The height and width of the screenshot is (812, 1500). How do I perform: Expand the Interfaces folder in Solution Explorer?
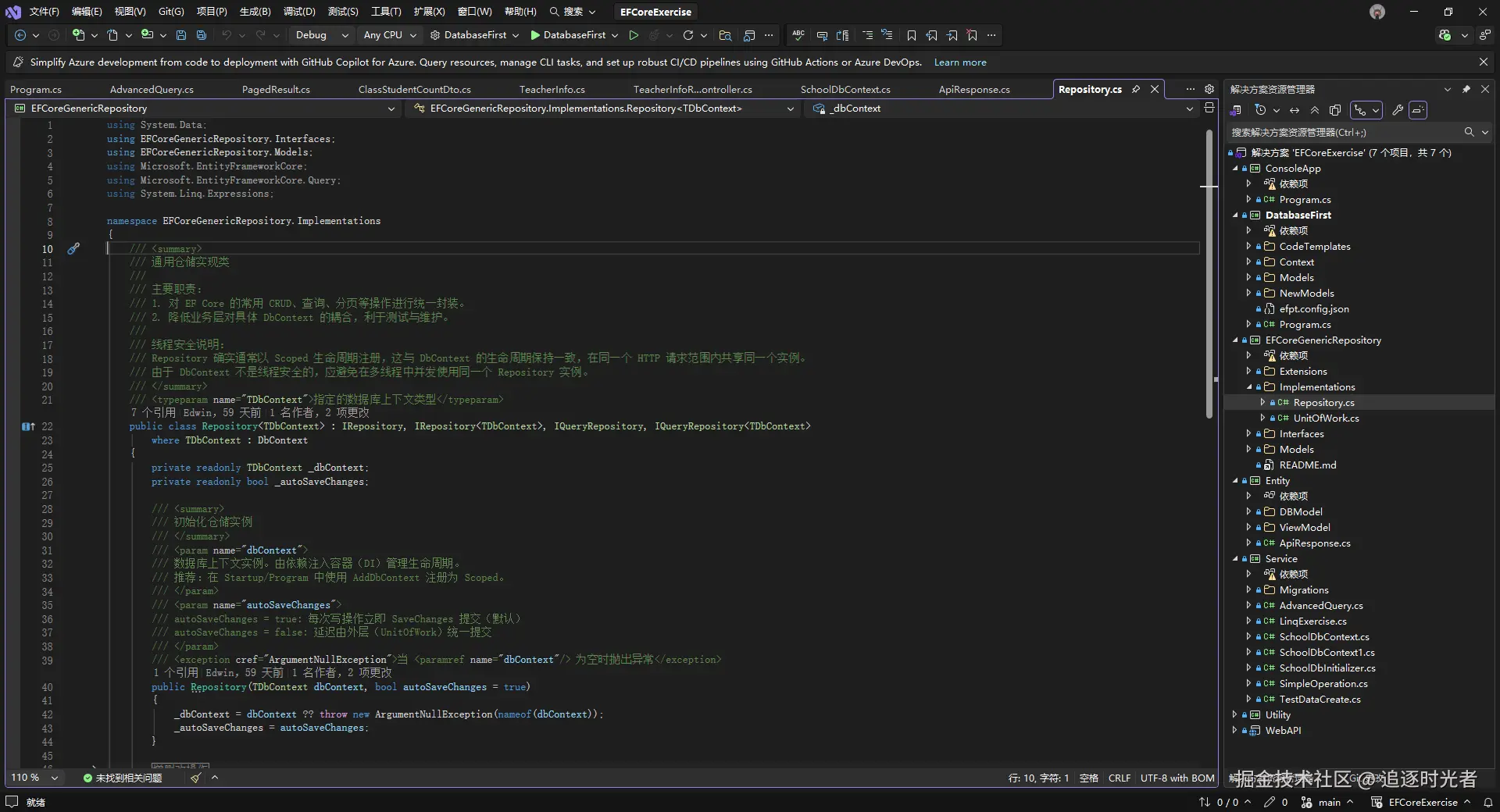pyautogui.click(x=1248, y=434)
